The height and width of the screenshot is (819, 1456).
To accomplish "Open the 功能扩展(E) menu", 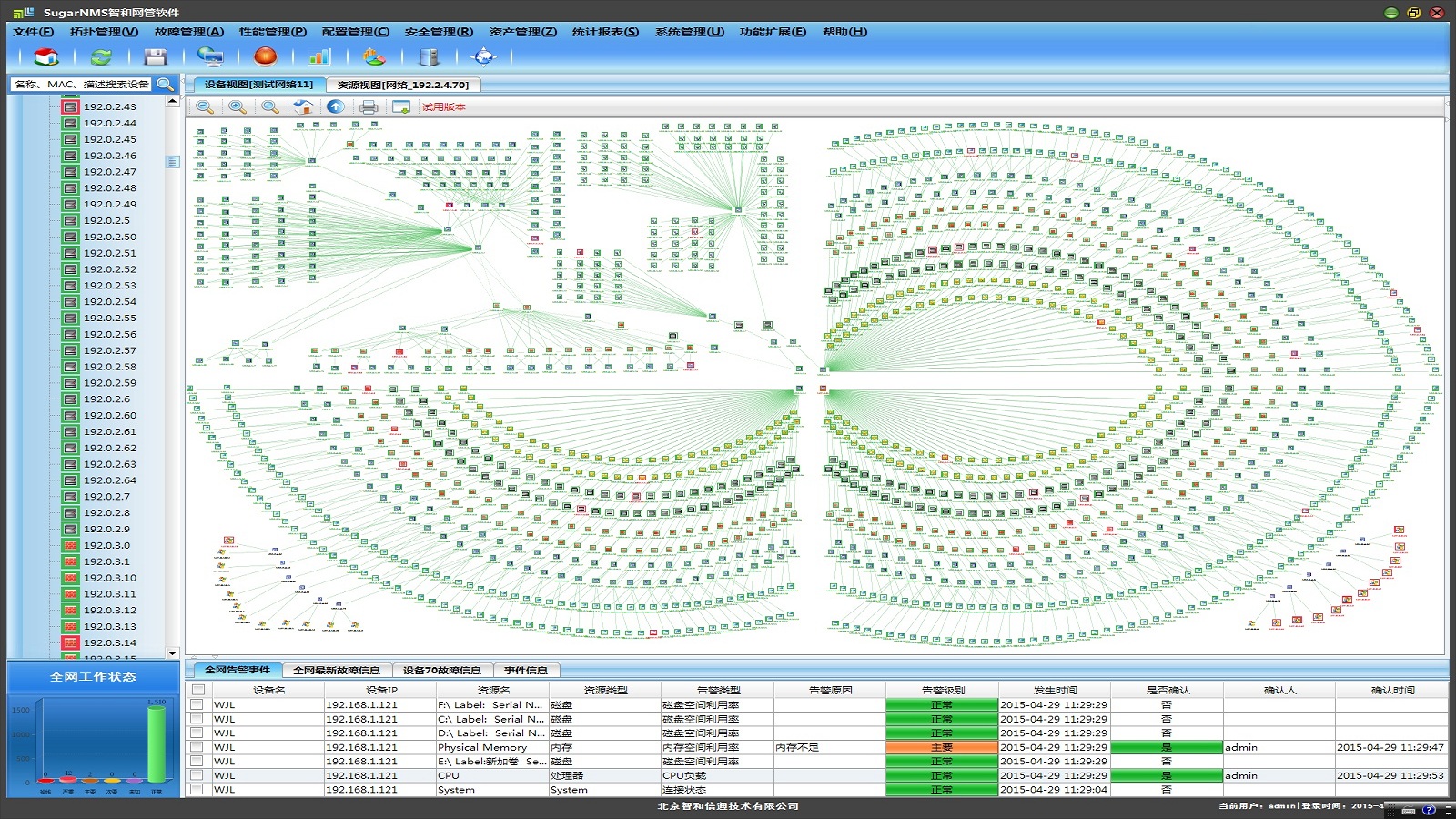I will click(773, 32).
